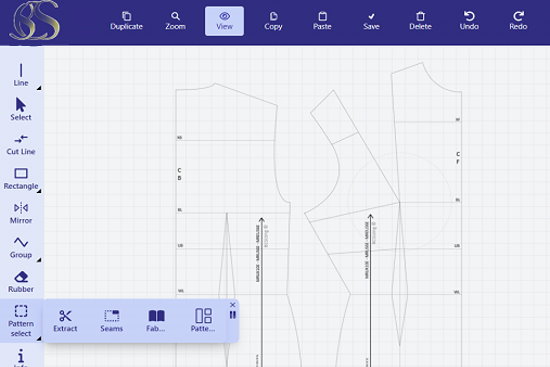Select the Line drawing tool
The height and width of the screenshot is (367, 550).
click(21, 75)
